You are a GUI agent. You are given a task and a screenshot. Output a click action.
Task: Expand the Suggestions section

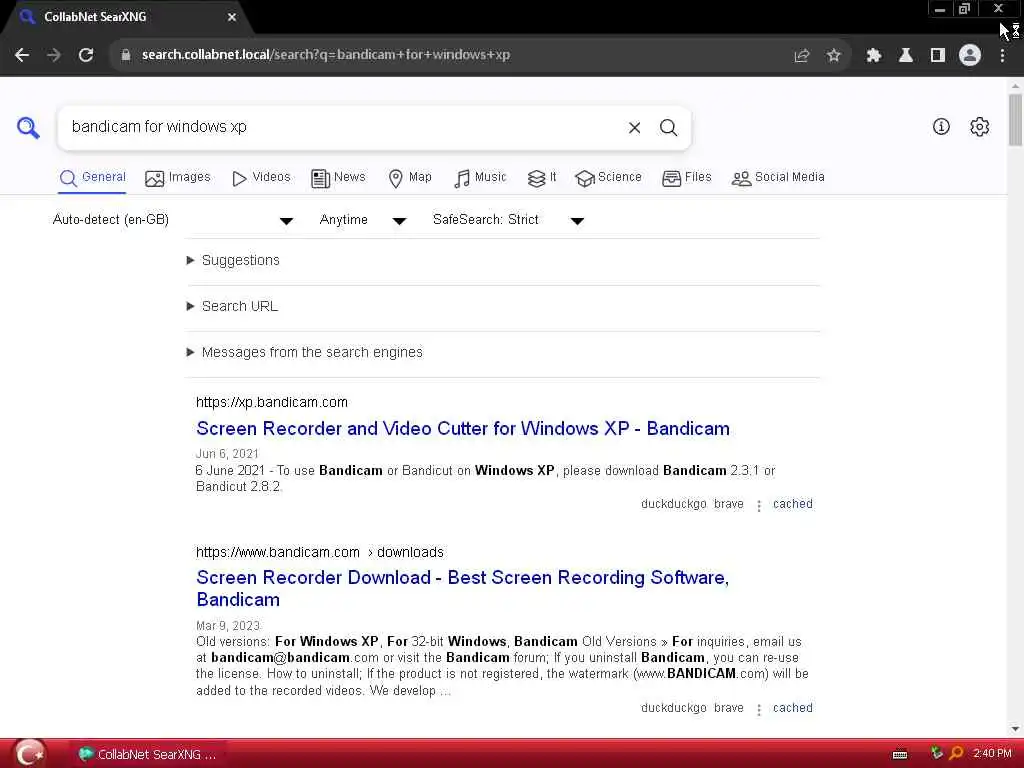(233, 261)
